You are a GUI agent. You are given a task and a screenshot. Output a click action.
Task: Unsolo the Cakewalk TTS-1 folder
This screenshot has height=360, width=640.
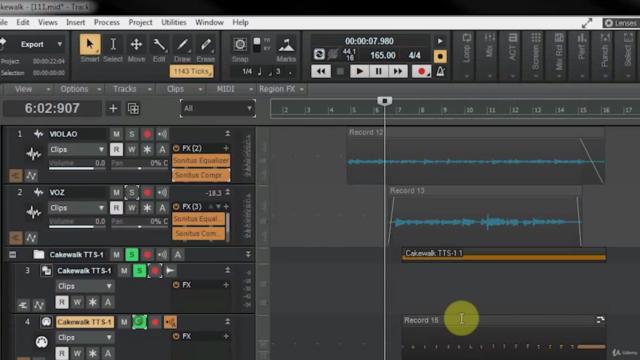point(131,255)
